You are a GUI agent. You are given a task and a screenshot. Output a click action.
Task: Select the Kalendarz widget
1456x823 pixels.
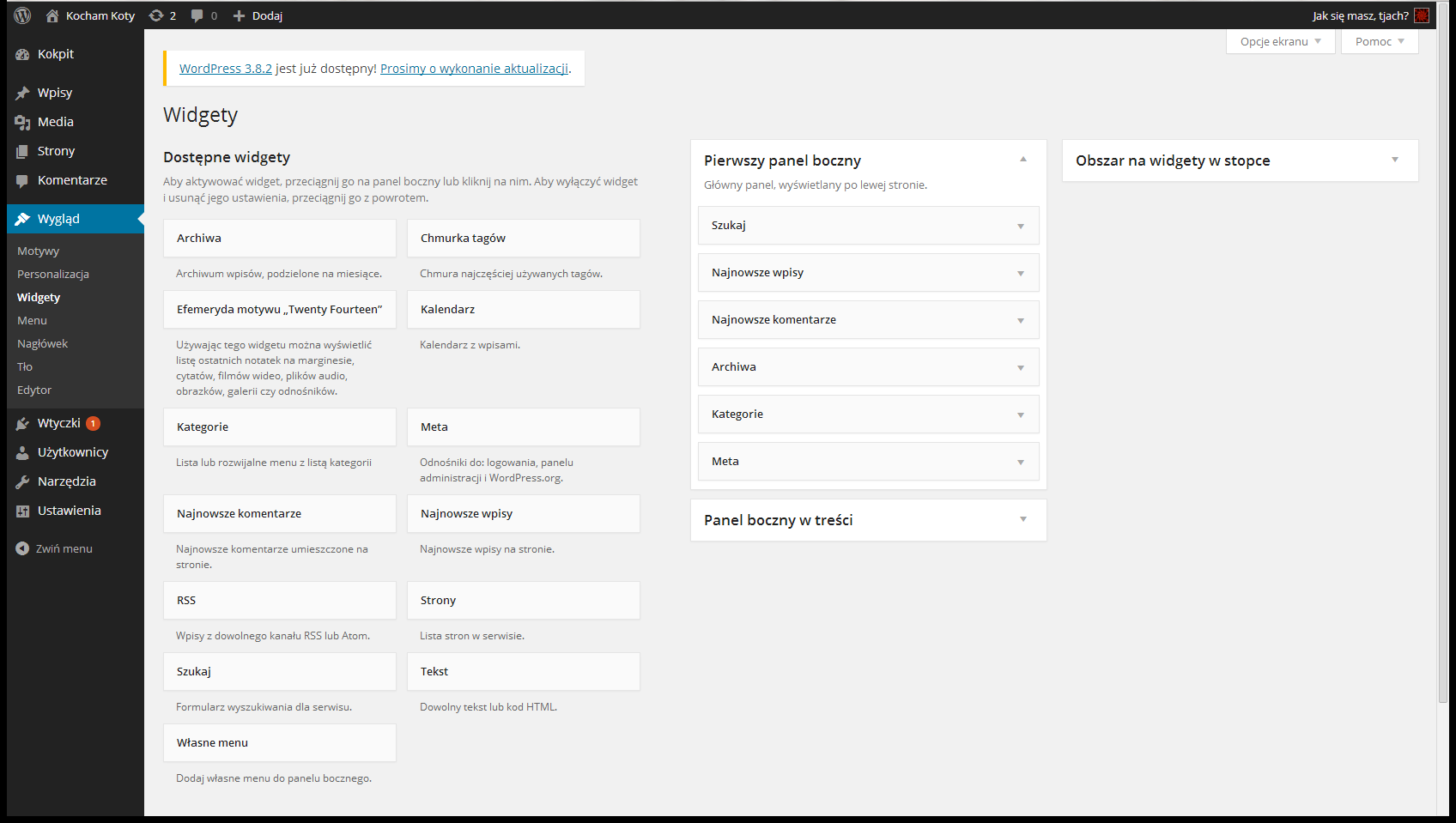(524, 309)
